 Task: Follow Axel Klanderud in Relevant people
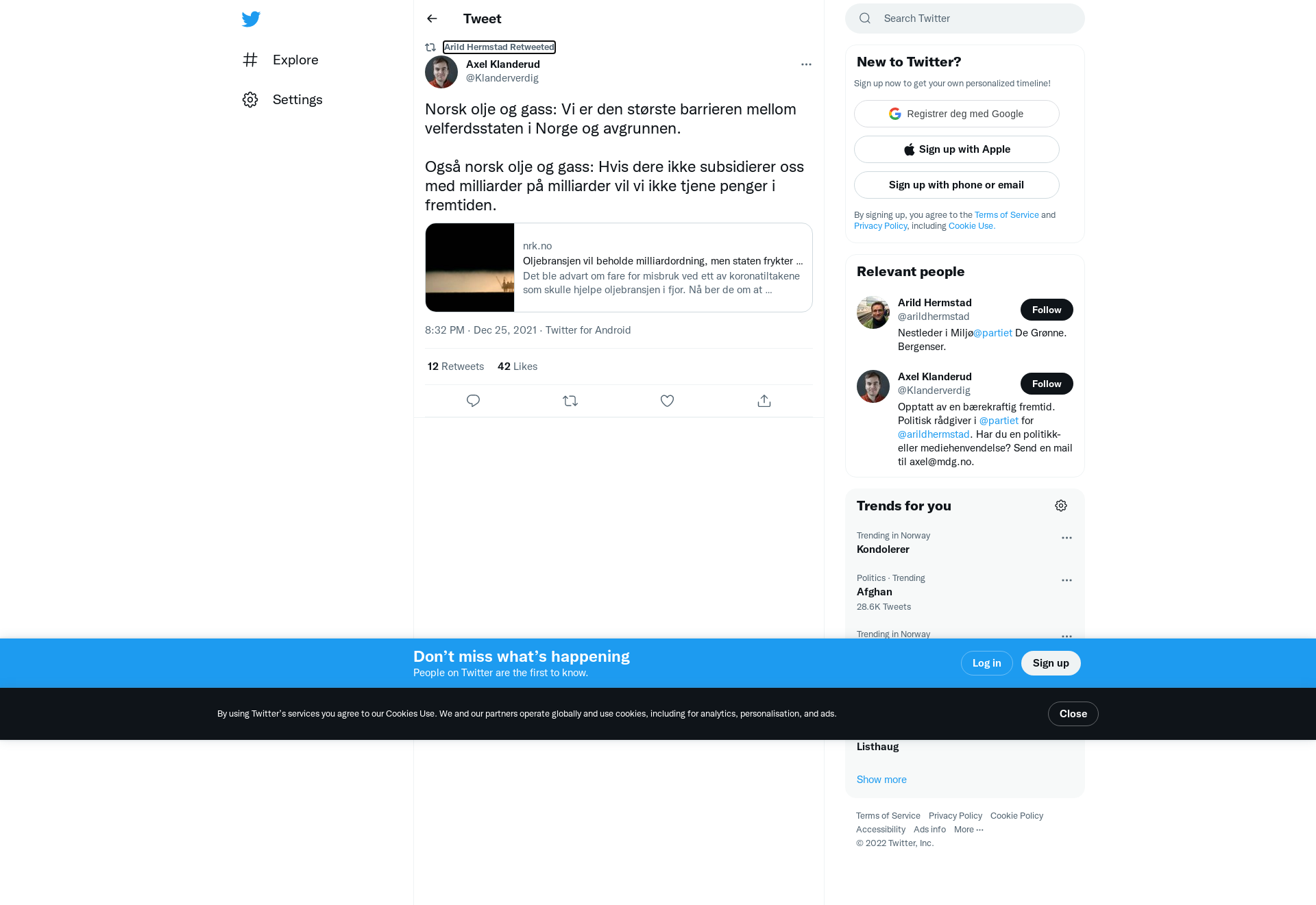[1047, 384]
